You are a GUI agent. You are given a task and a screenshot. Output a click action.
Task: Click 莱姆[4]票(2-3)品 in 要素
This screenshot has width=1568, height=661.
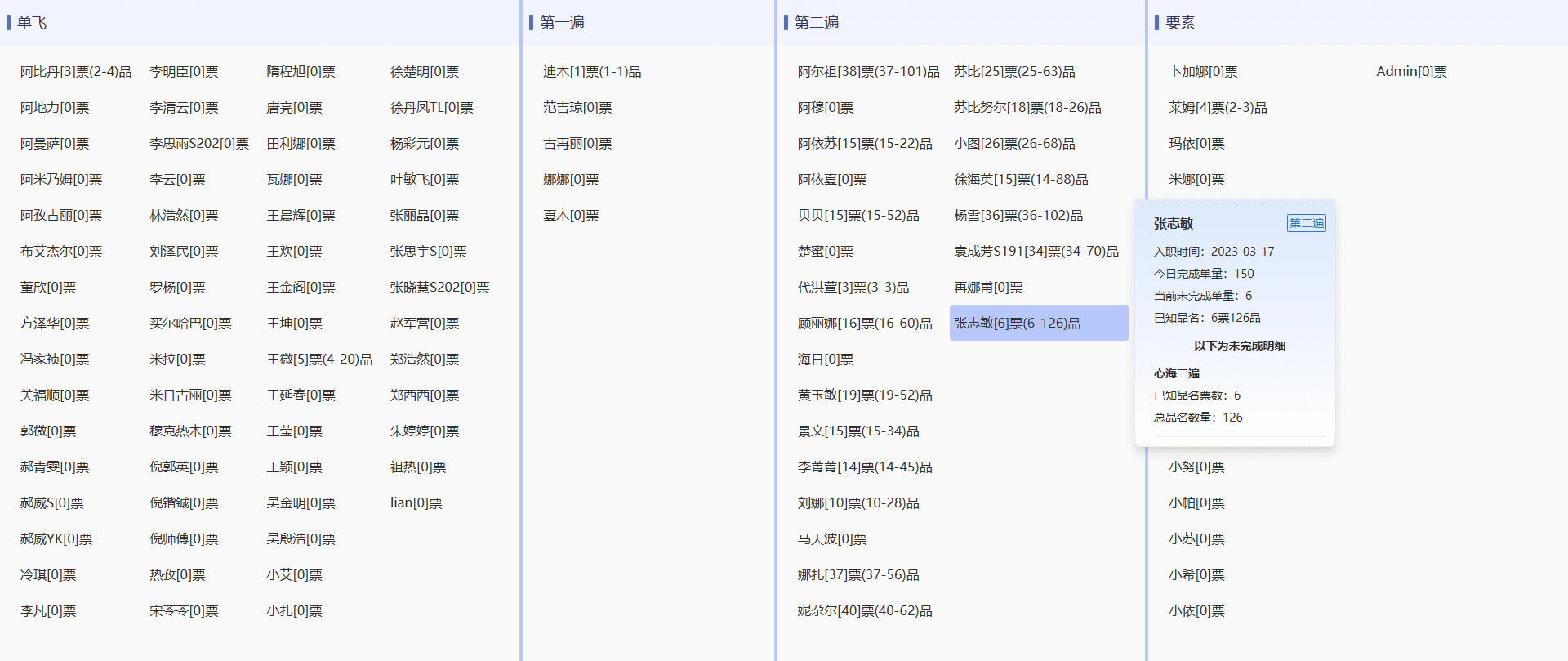1218,108
